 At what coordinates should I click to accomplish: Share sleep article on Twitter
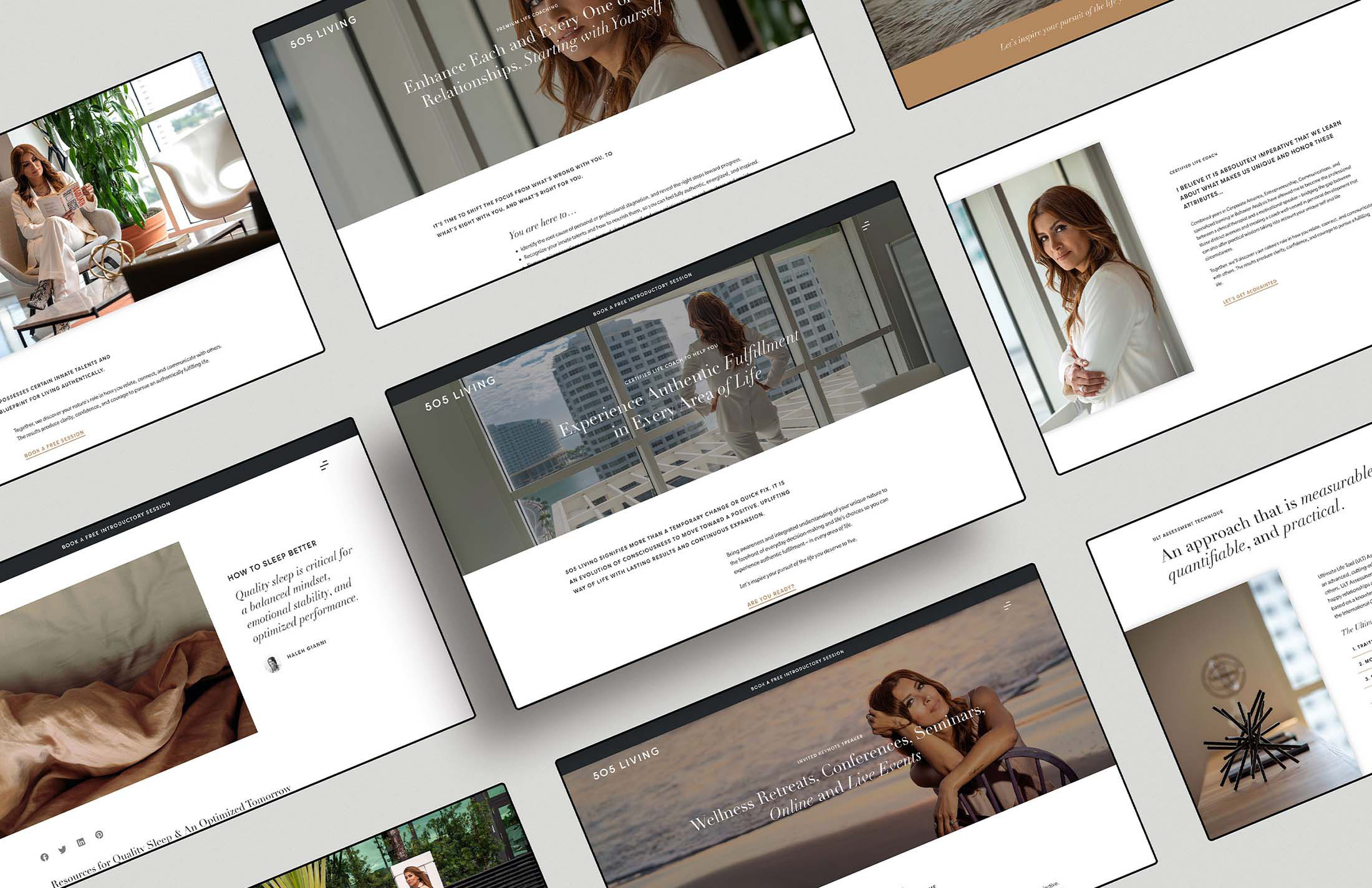point(62,849)
